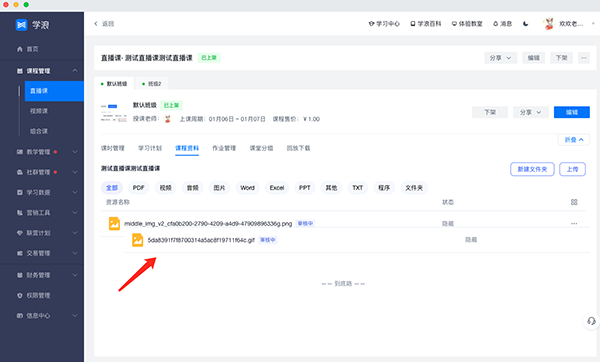Collapse the class info with 折叠

coord(574,140)
